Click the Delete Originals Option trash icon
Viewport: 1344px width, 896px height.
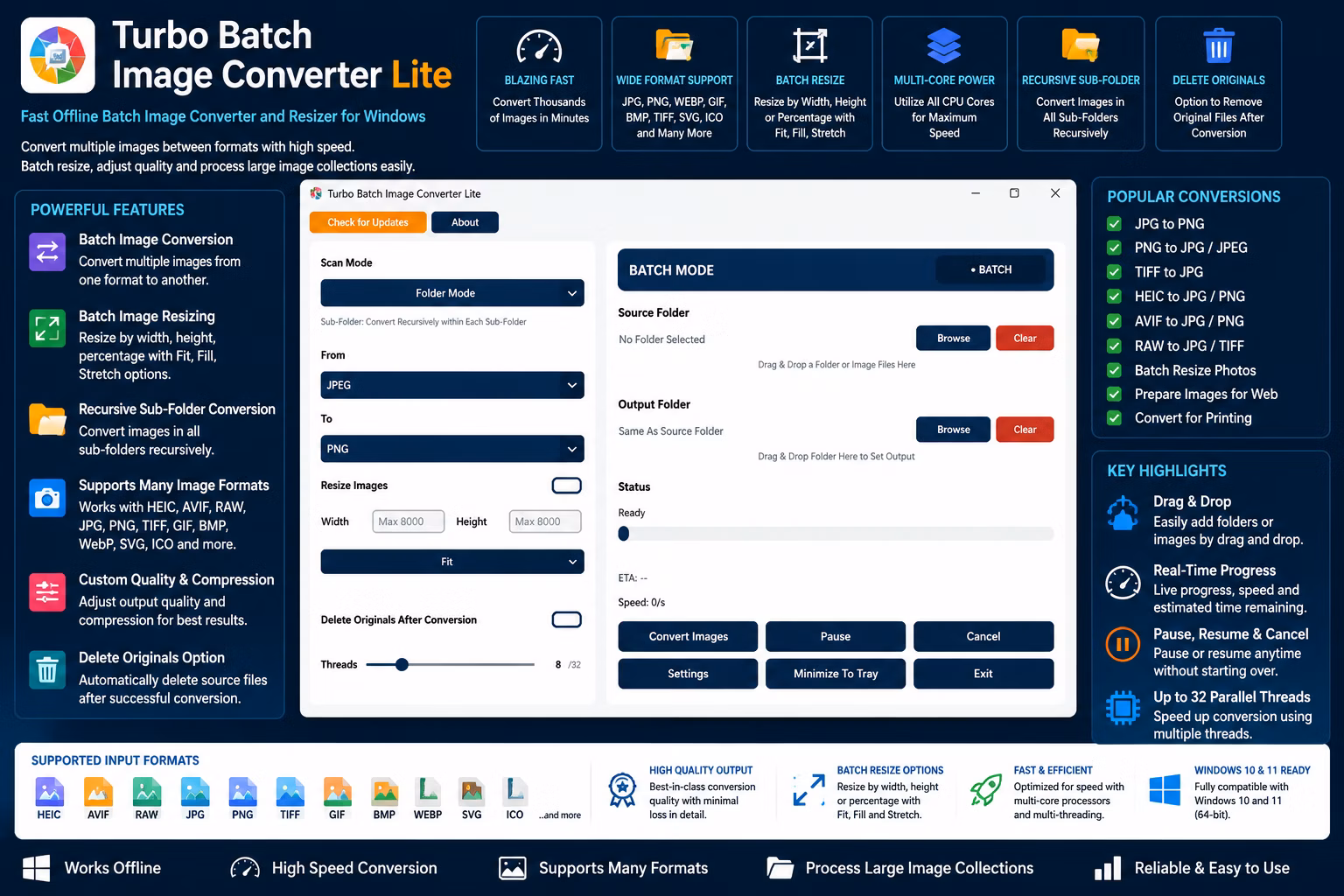(x=47, y=670)
